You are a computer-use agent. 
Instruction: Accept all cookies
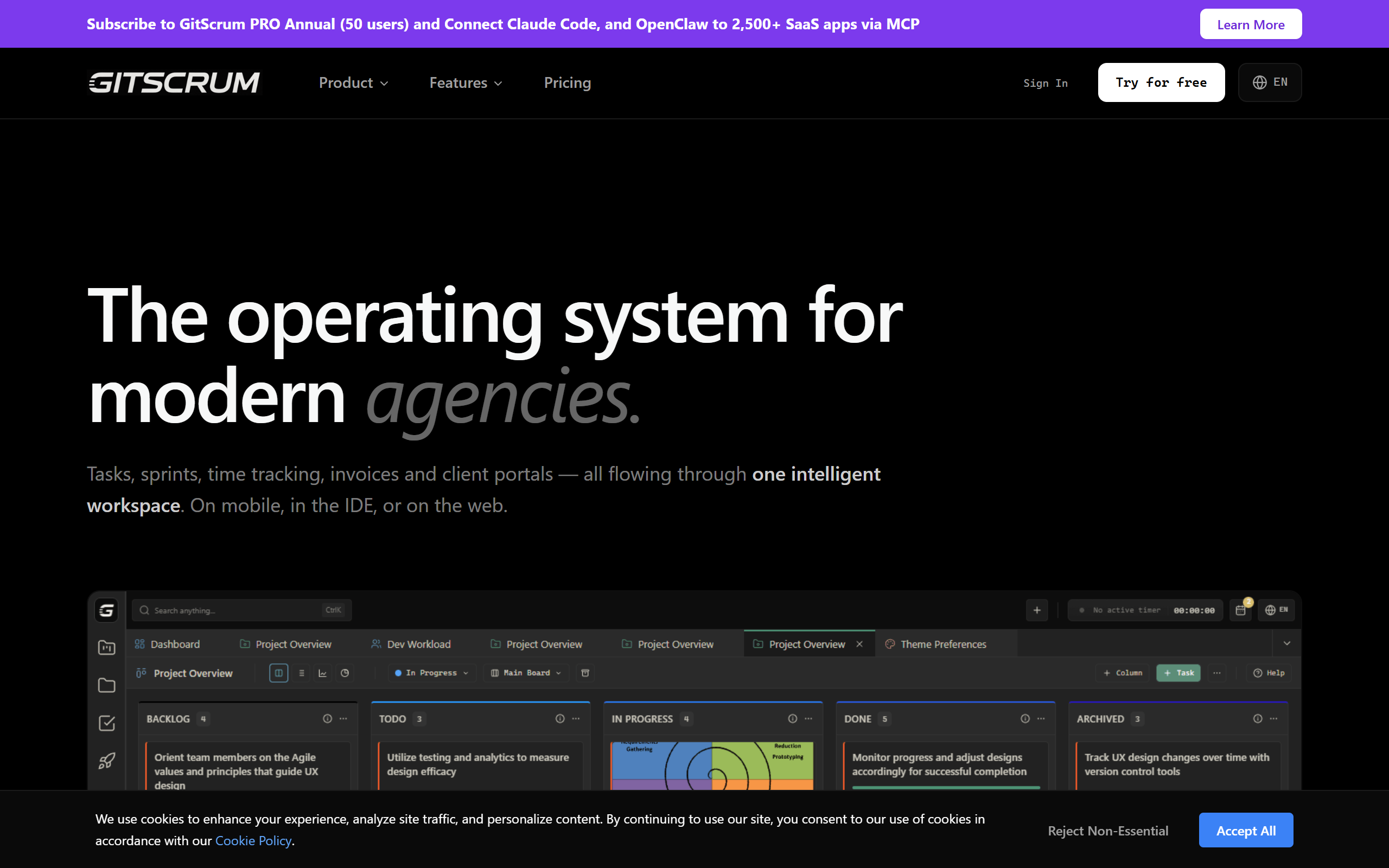pos(1246,830)
